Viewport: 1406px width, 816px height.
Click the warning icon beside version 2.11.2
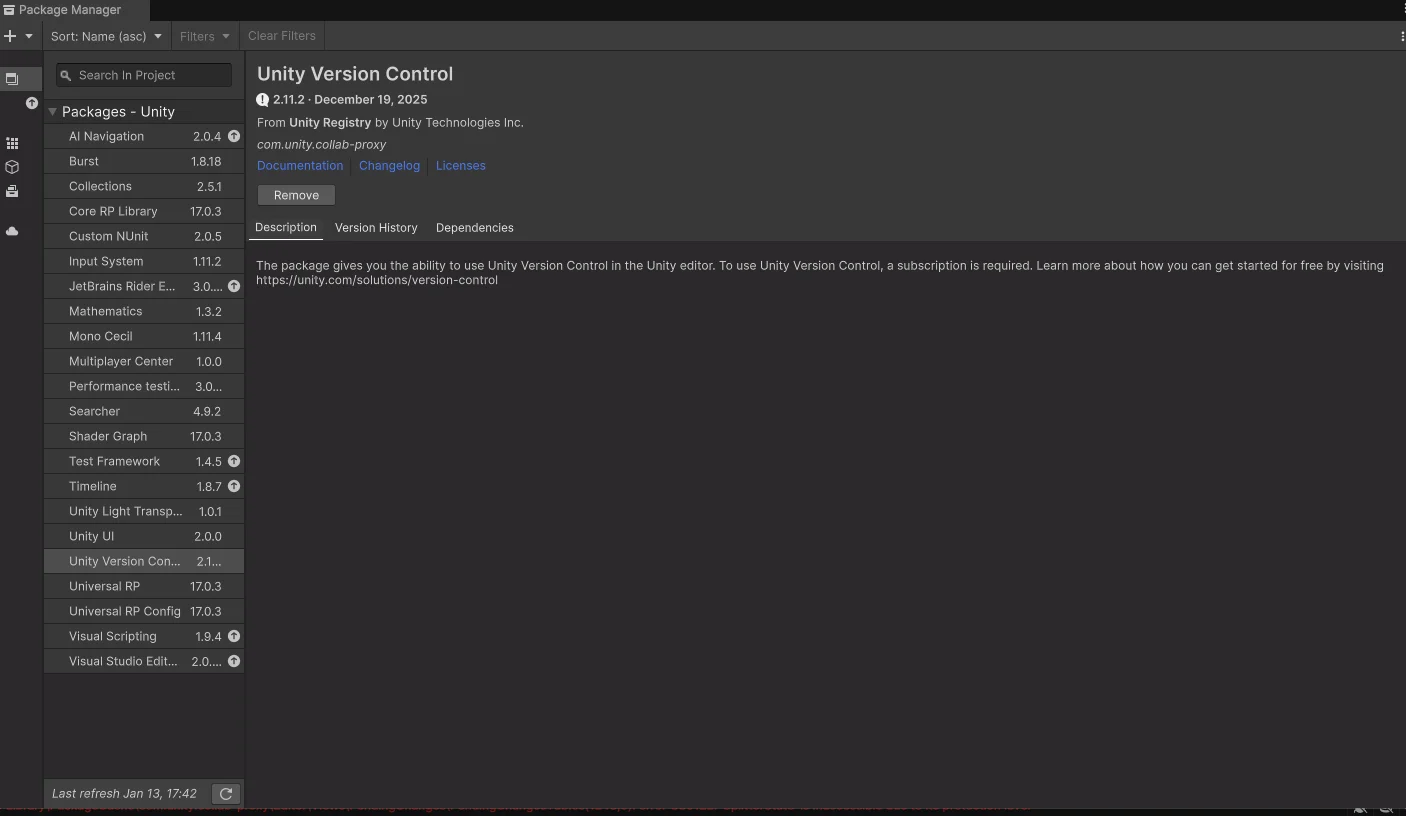[x=263, y=99]
